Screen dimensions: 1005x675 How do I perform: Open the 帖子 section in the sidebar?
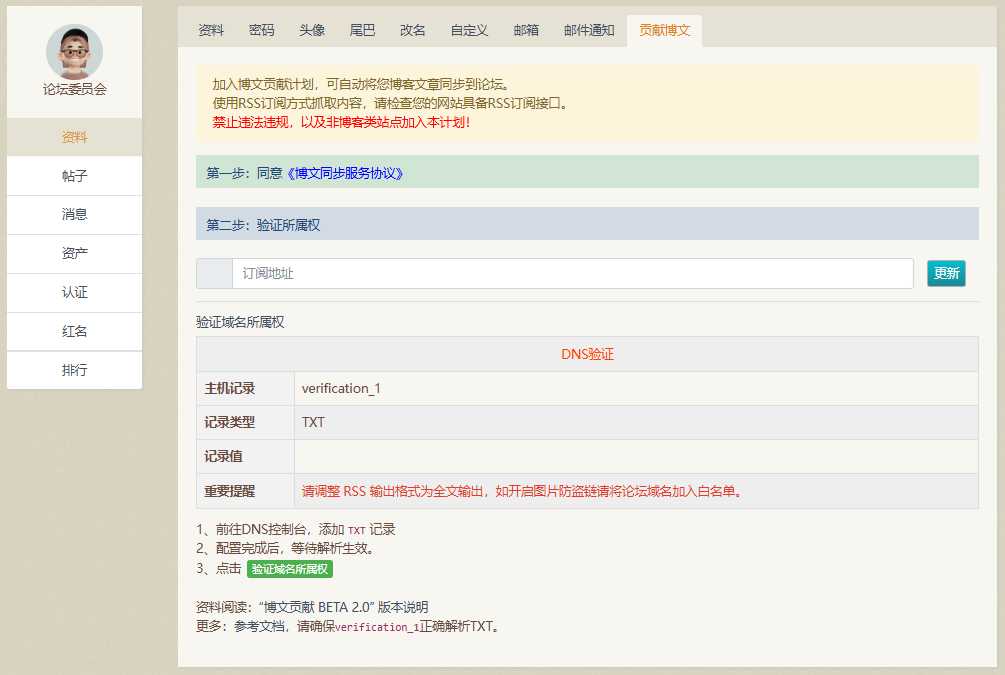(x=73, y=176)
